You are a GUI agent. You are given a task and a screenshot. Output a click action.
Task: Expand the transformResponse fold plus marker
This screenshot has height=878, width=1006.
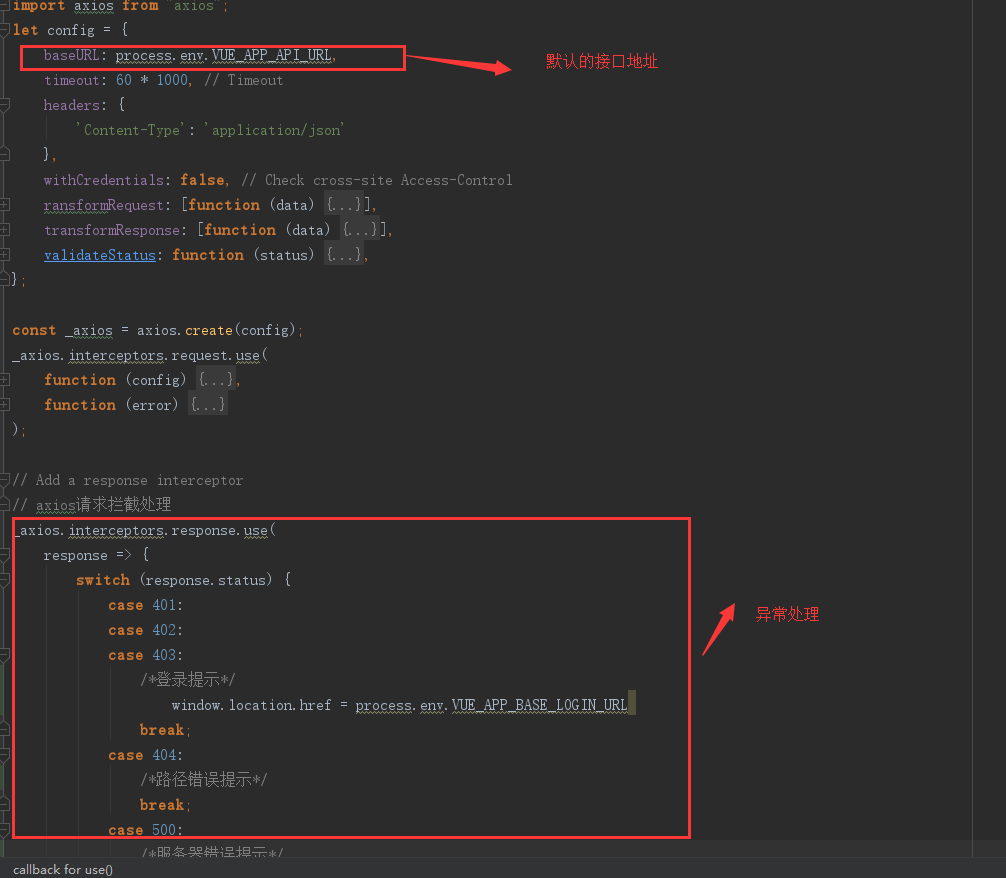pos(4,230)
